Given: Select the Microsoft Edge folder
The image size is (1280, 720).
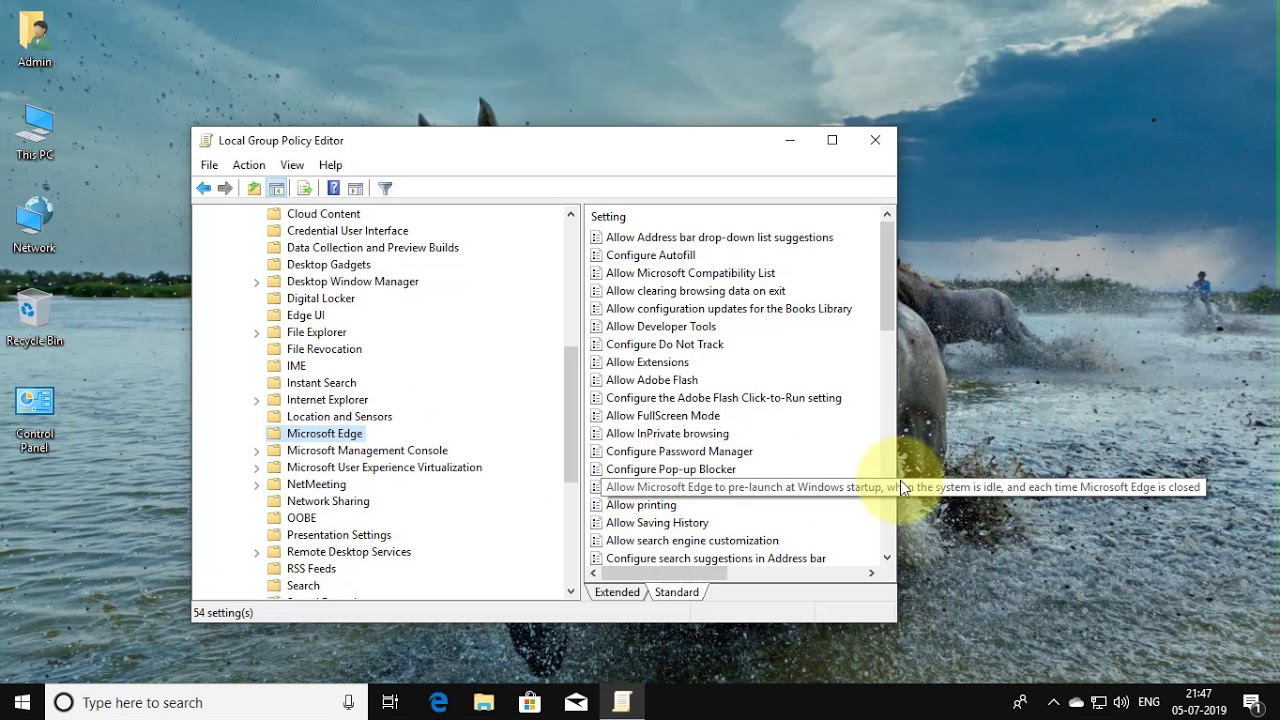Looking at the screenshot, I should point(324,434).
